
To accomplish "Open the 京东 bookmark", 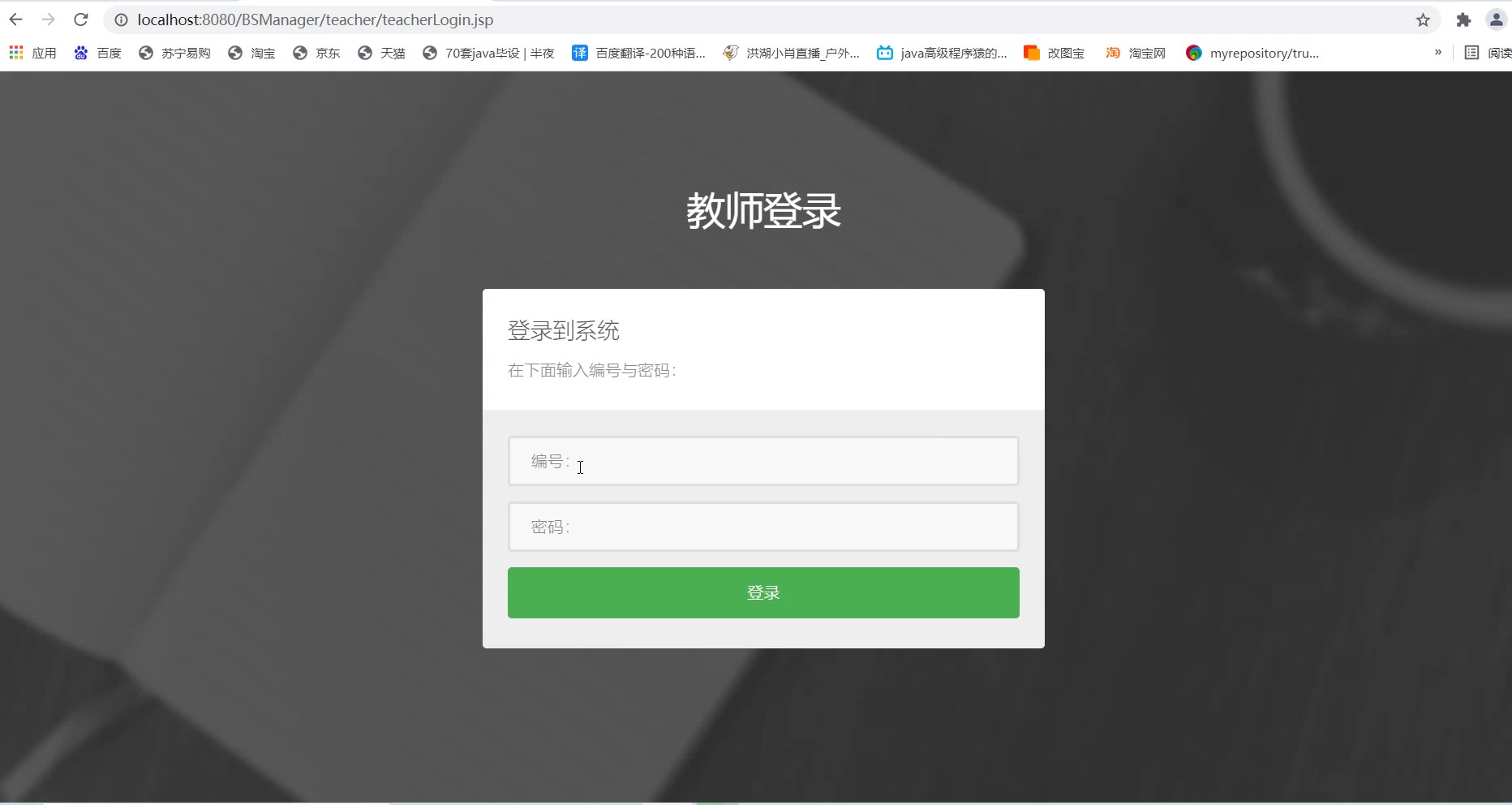I will [316, 53].
